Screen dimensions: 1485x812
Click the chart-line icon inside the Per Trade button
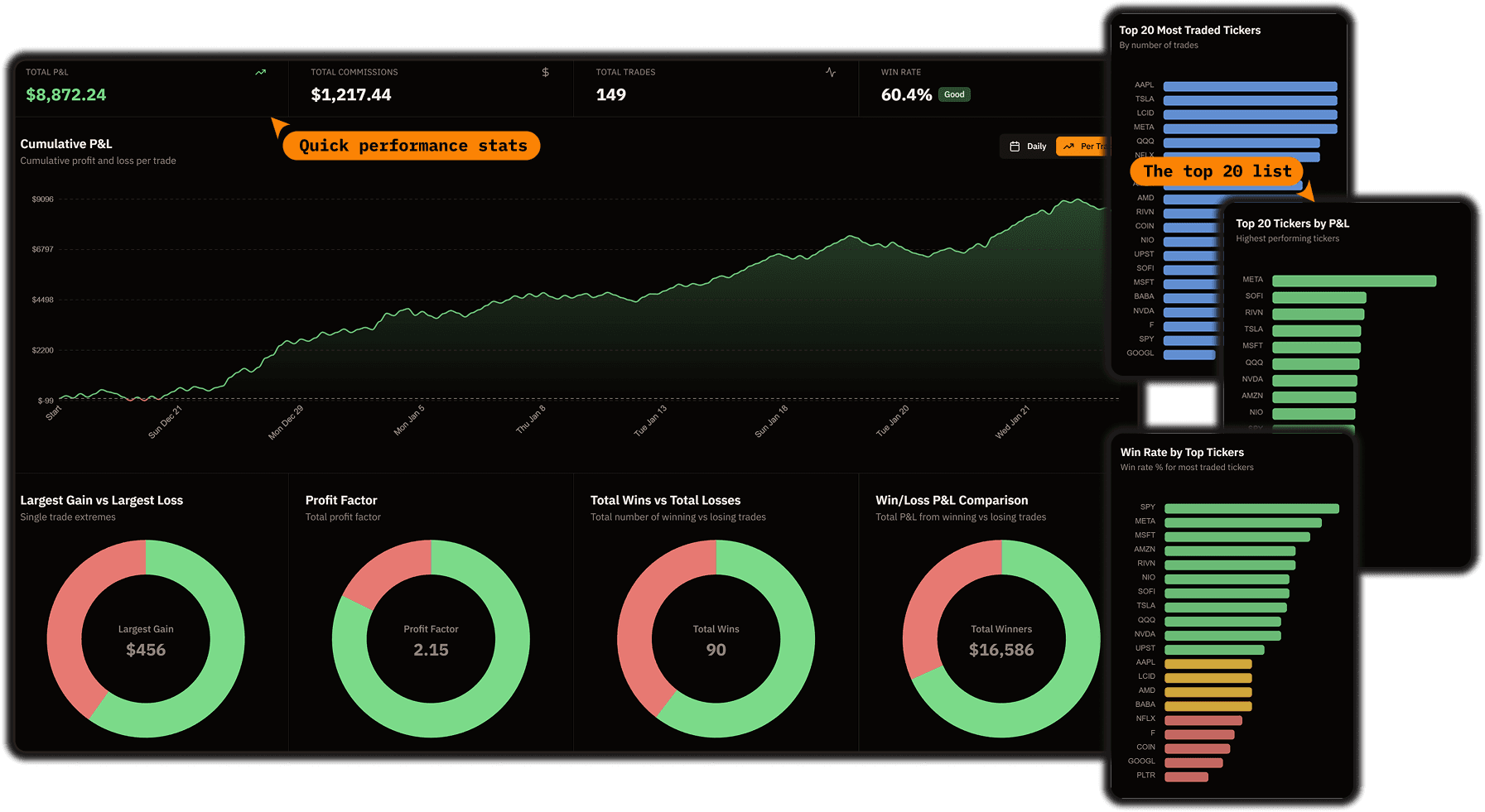point(1069,147)
